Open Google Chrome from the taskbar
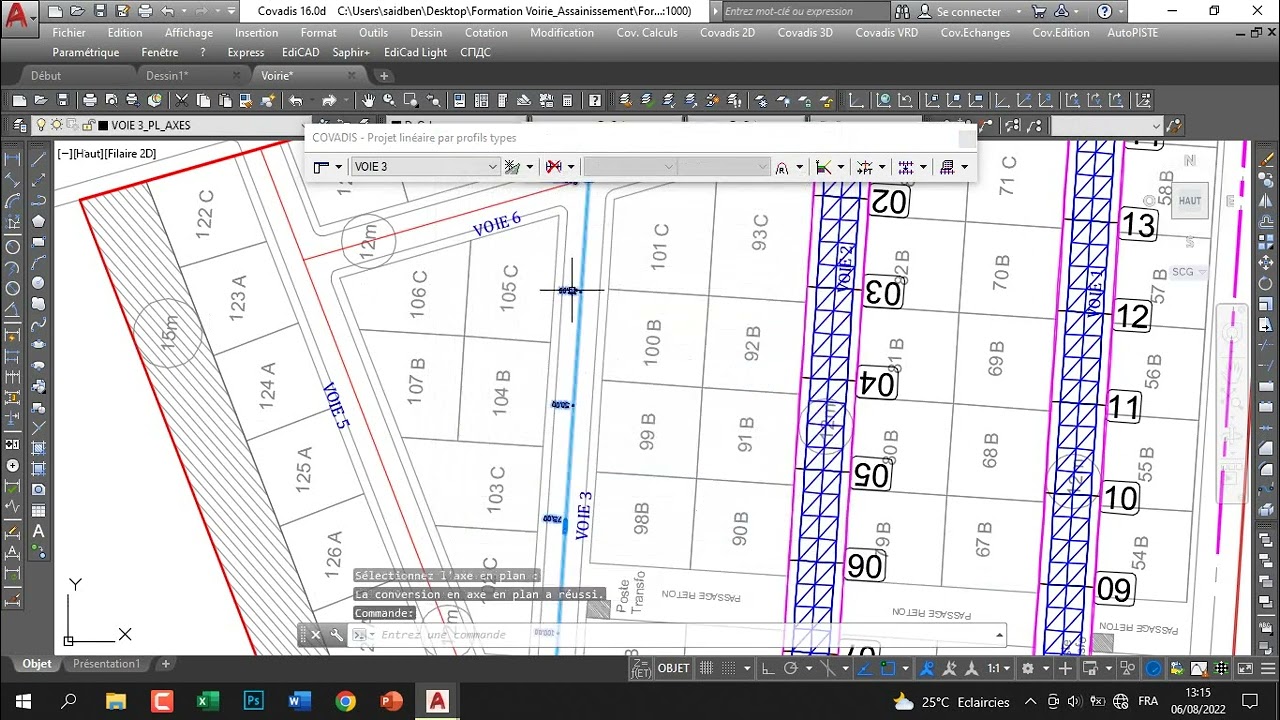This screenshot has height=720, width=1280. click(x=345, y=701)
